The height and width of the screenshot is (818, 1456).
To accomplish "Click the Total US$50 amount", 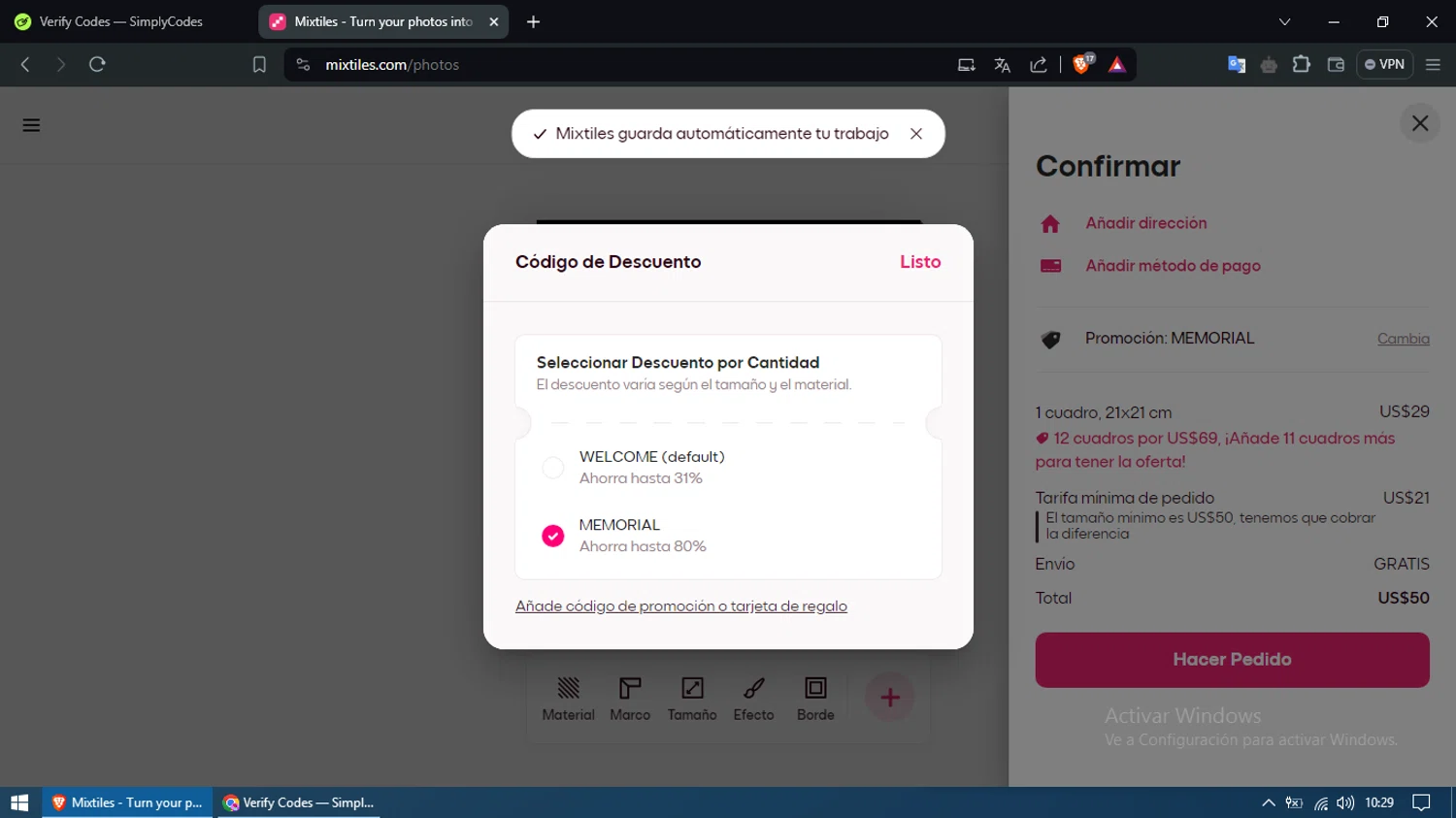I will click(x=1404, y=599).
